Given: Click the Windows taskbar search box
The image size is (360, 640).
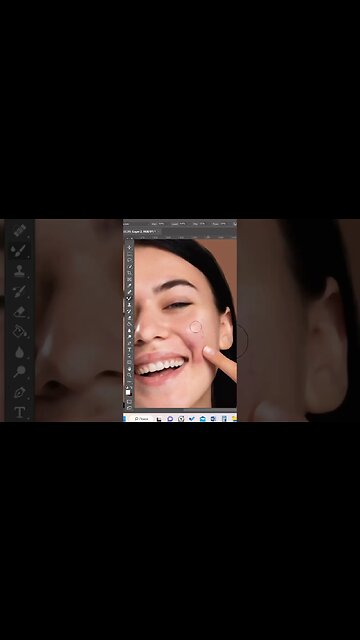Looking at the screenshot, I should [x=141, y=418].
